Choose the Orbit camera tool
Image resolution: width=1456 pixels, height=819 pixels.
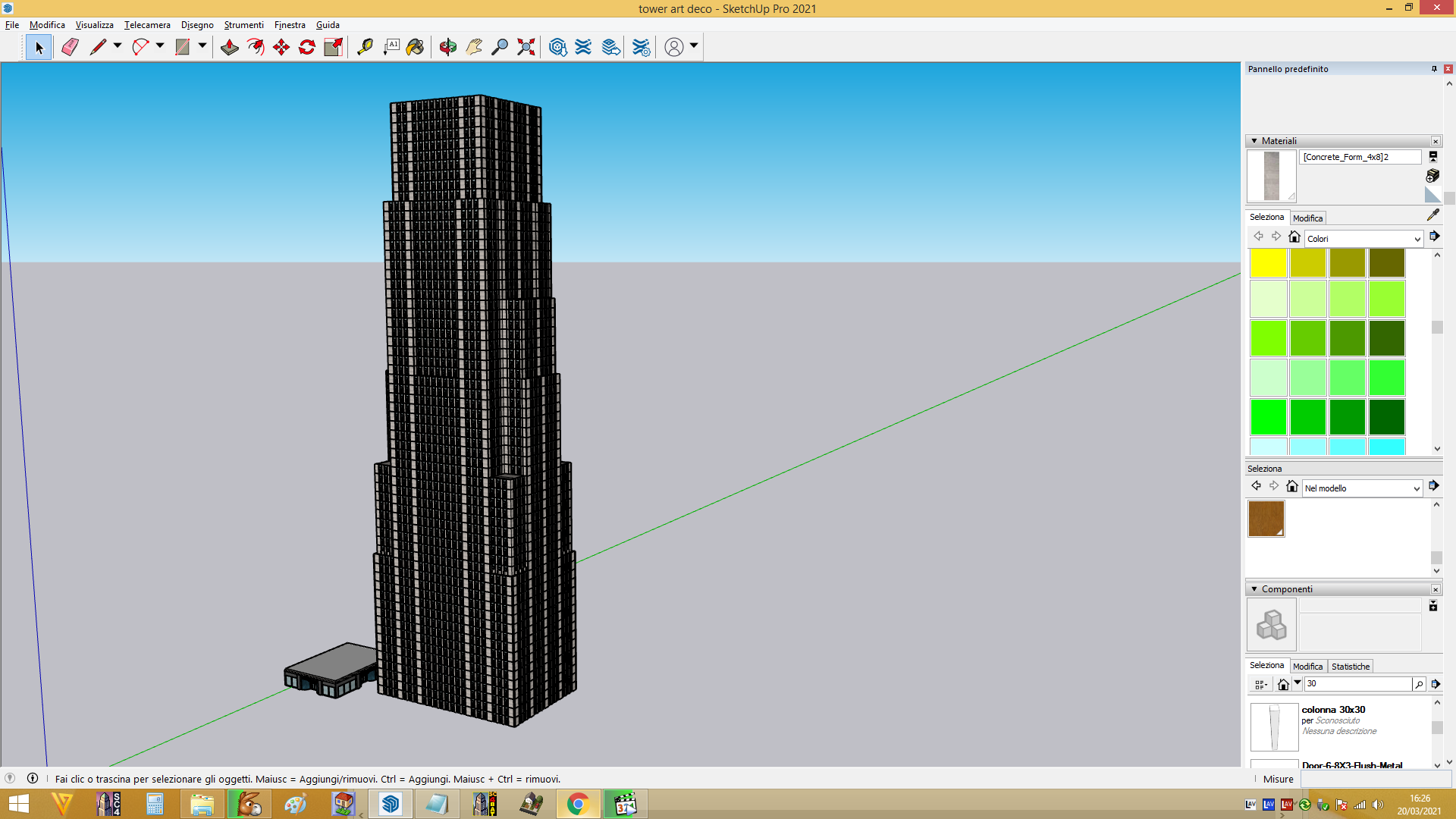click(x=448, y=47)
